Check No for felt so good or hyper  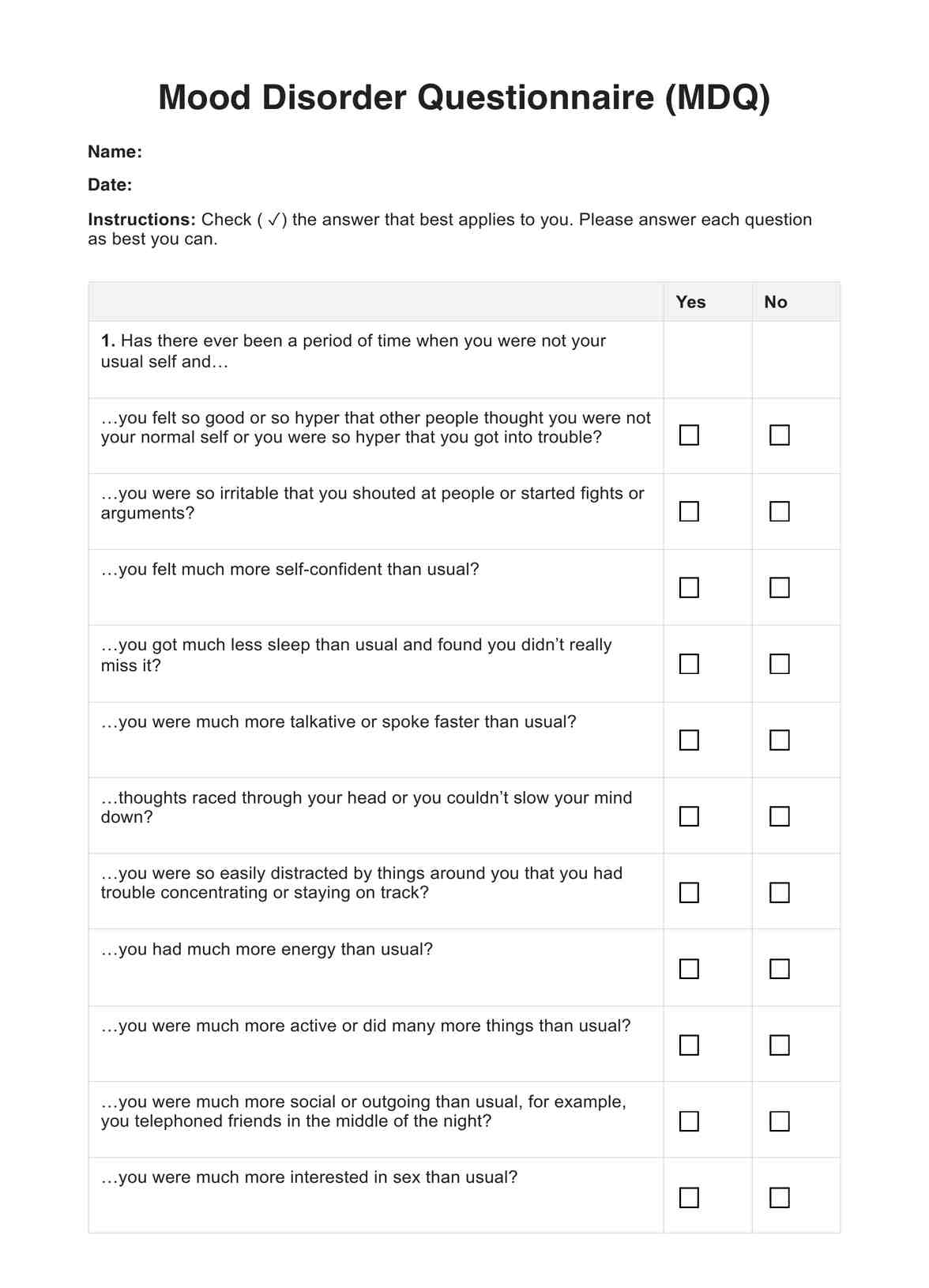[x=779, y=435]
